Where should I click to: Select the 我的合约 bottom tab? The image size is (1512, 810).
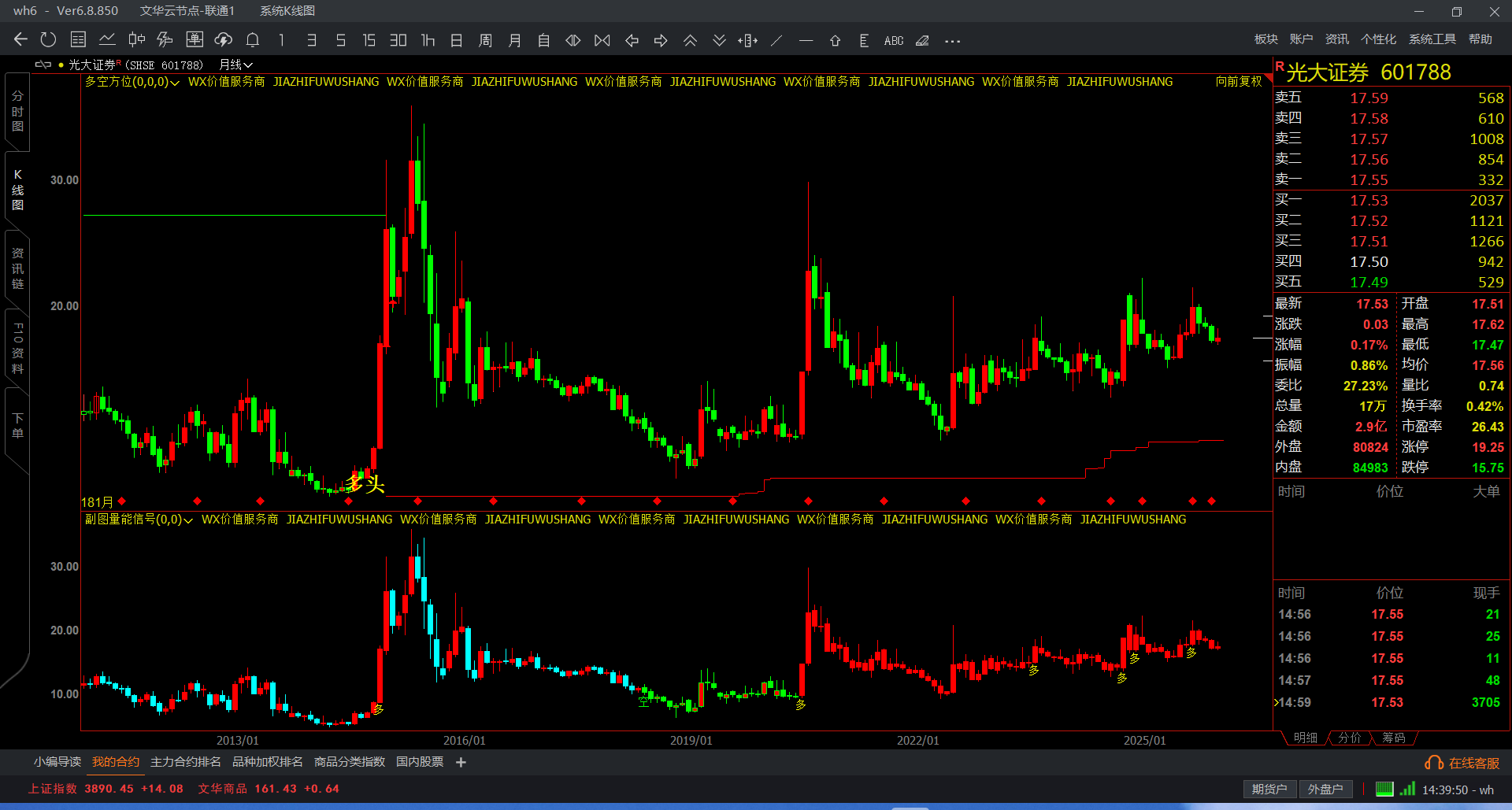(115, 761)
